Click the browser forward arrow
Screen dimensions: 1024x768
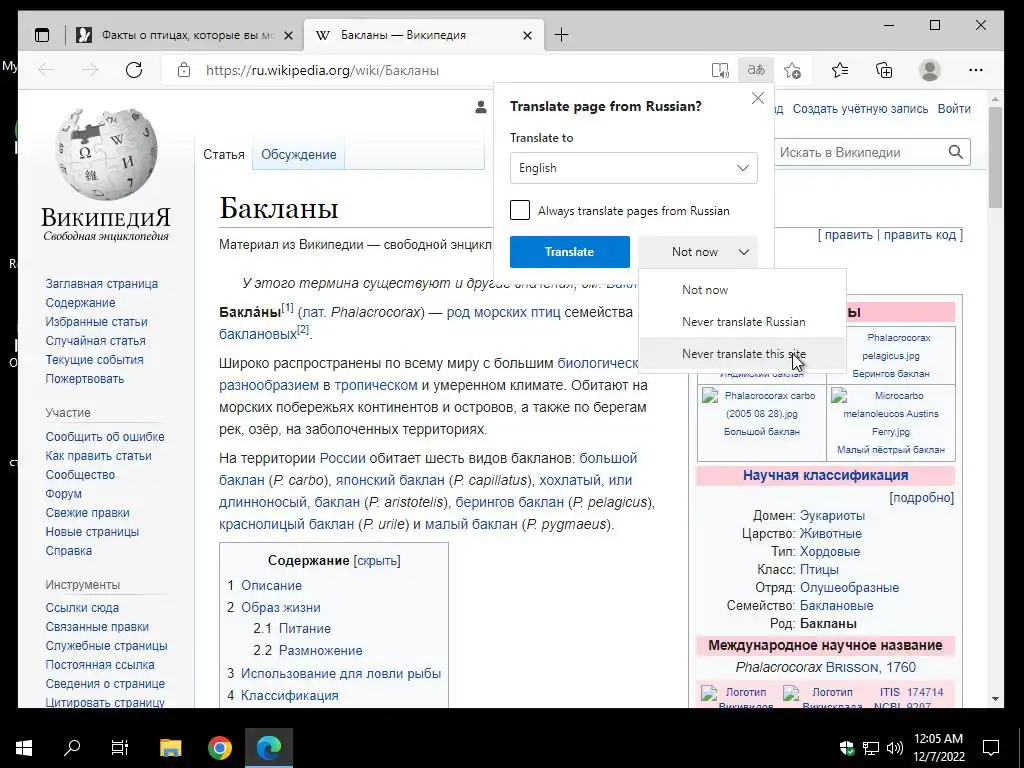point(89,70)
